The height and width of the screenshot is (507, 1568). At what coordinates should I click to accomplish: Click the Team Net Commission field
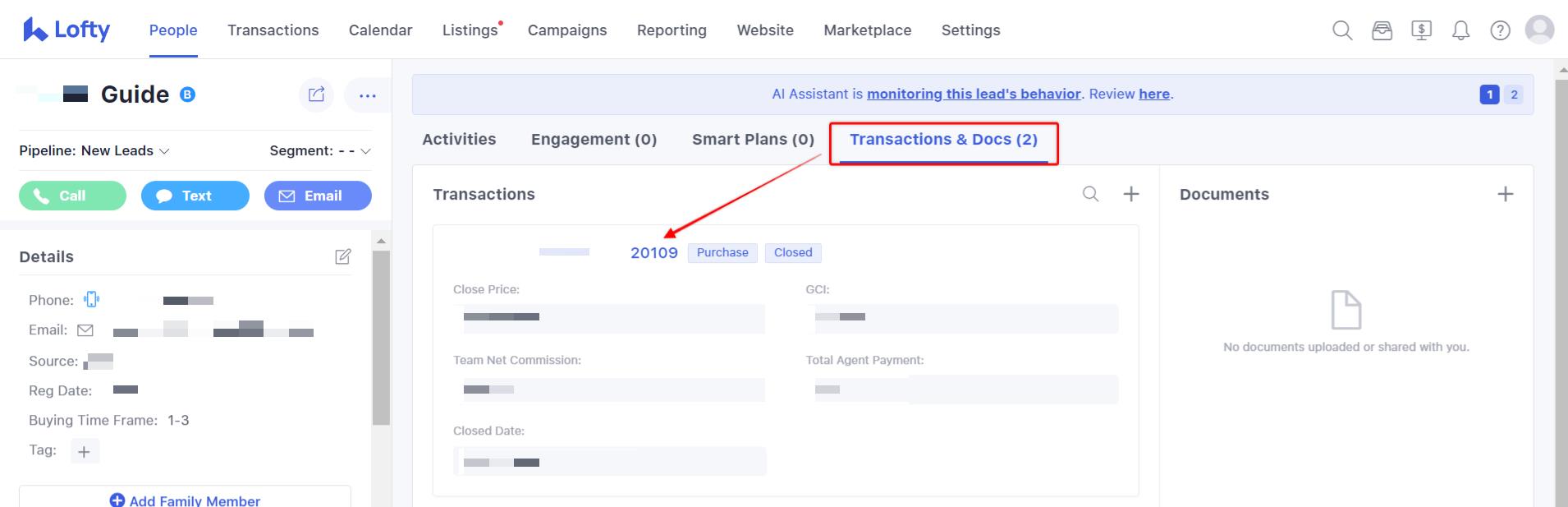(609, 389)
